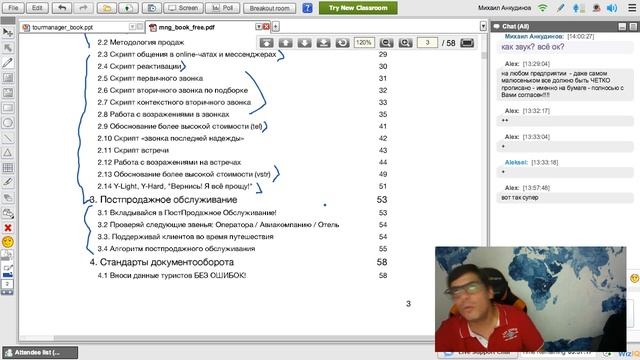Select the Pencil drawing tool
Viewport: 640px width, 360px height.
[x=8, y=63]
